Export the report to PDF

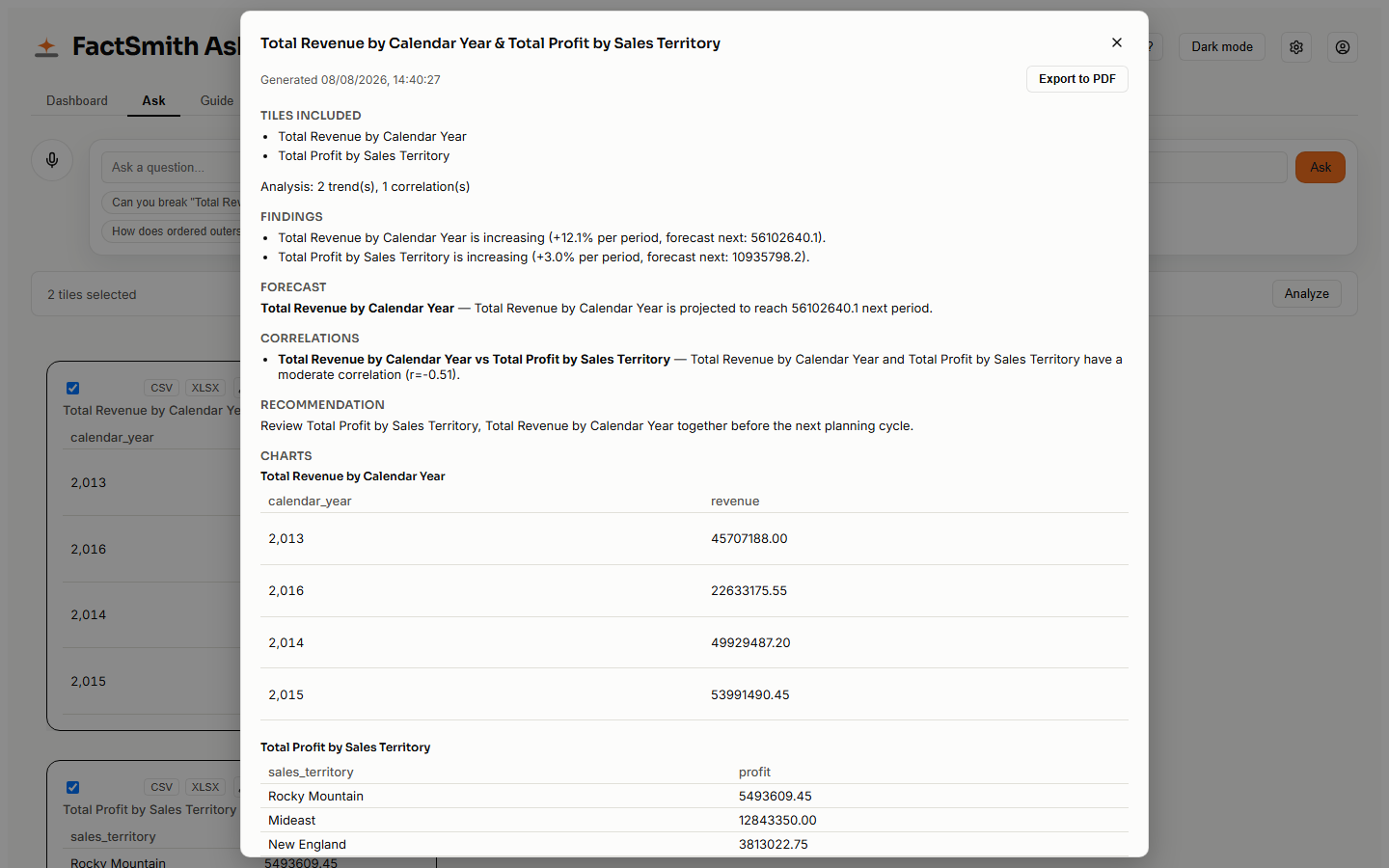[1077, 79]
